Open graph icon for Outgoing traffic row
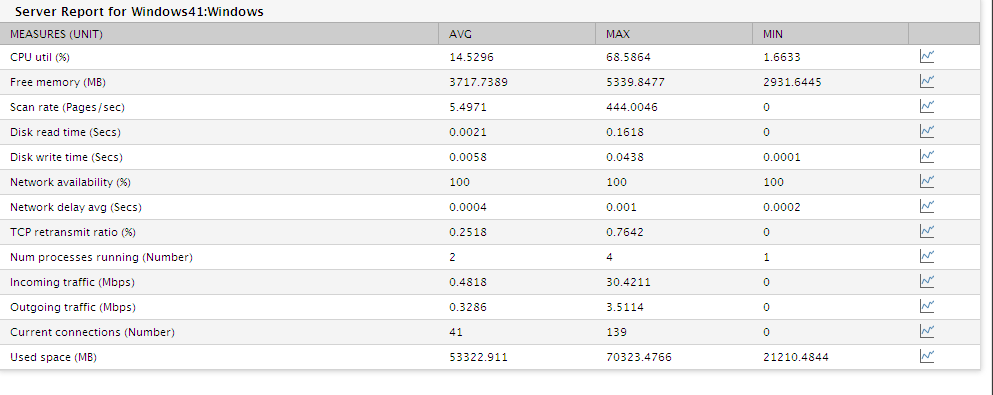993x395 pixels. (x=927, y=307)
